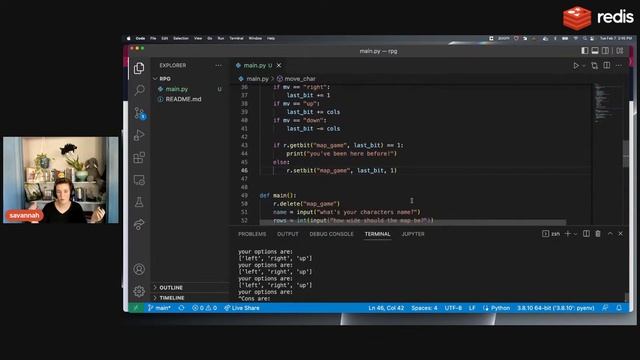
Task: Open Explorer views and more actions ellipsis
Action: coord(219,65)
